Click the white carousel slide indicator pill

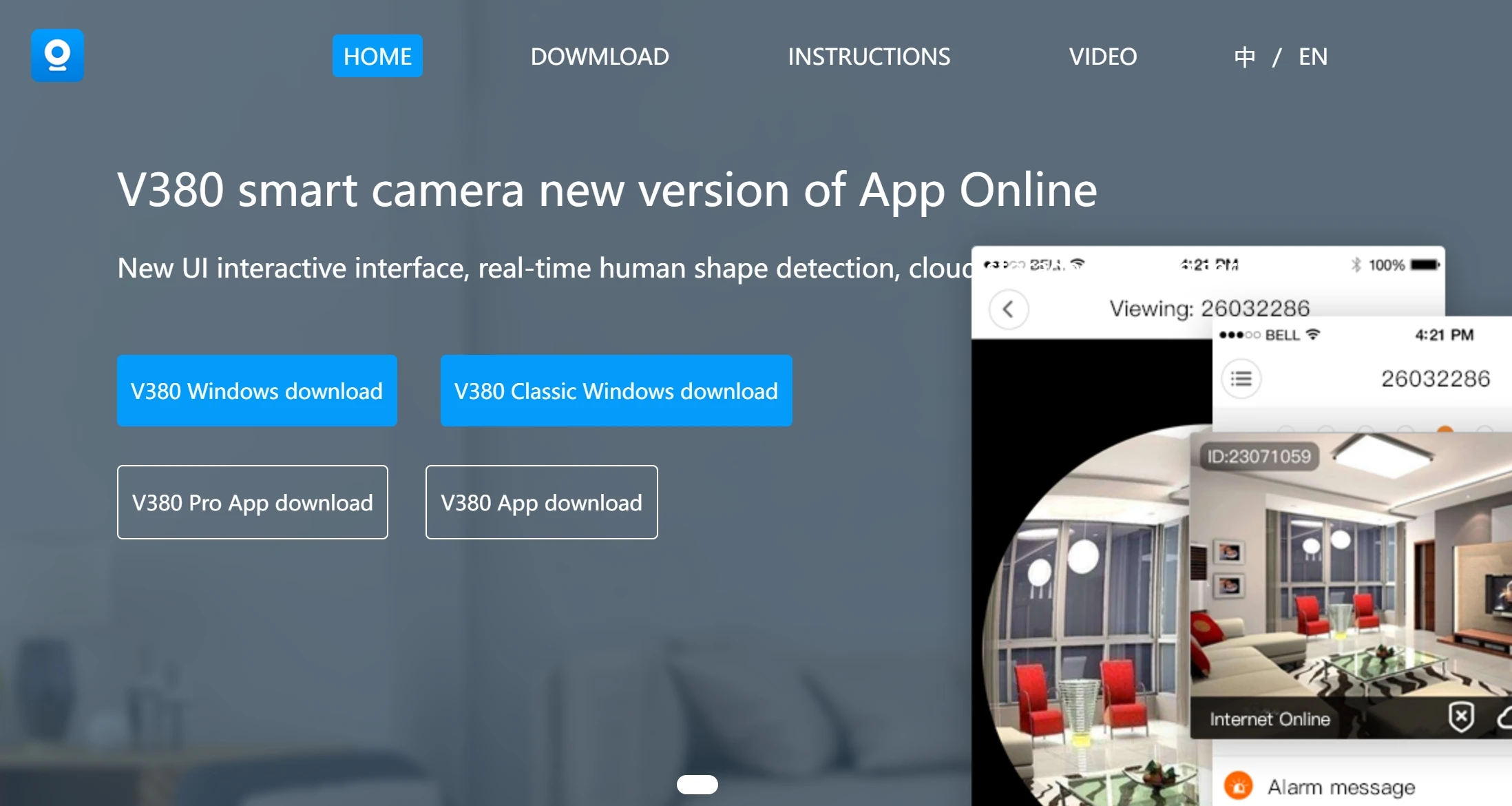697,785
